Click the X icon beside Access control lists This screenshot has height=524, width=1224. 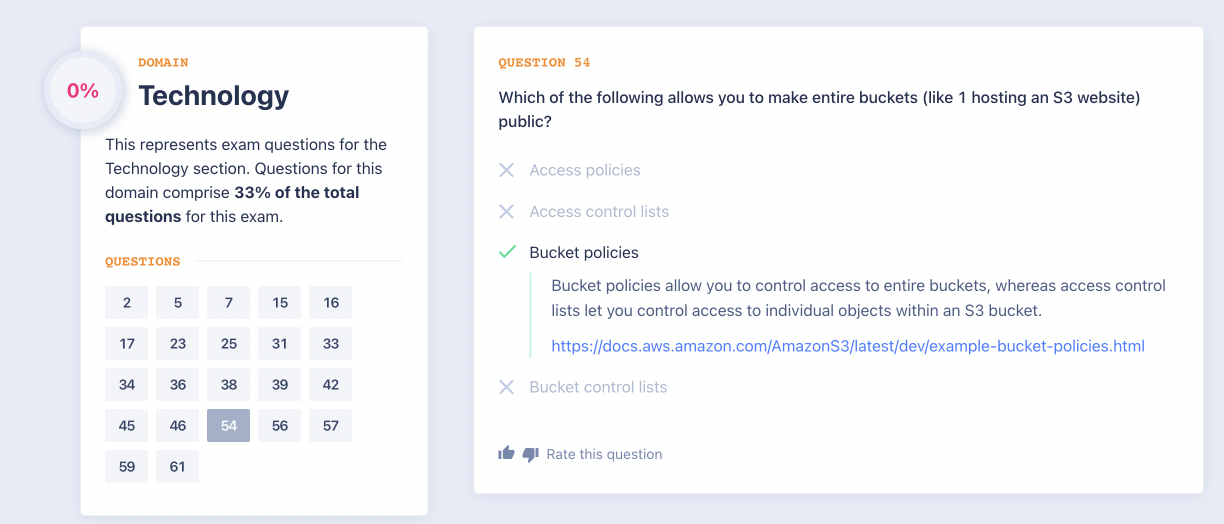[x=507, y=211]
